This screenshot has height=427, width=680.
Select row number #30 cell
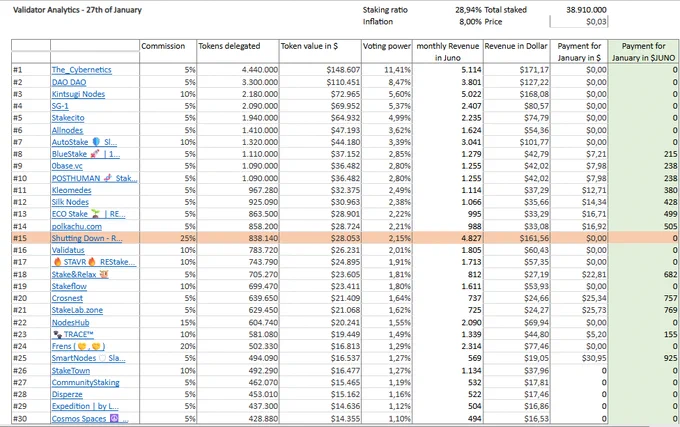tap(31, 419)
